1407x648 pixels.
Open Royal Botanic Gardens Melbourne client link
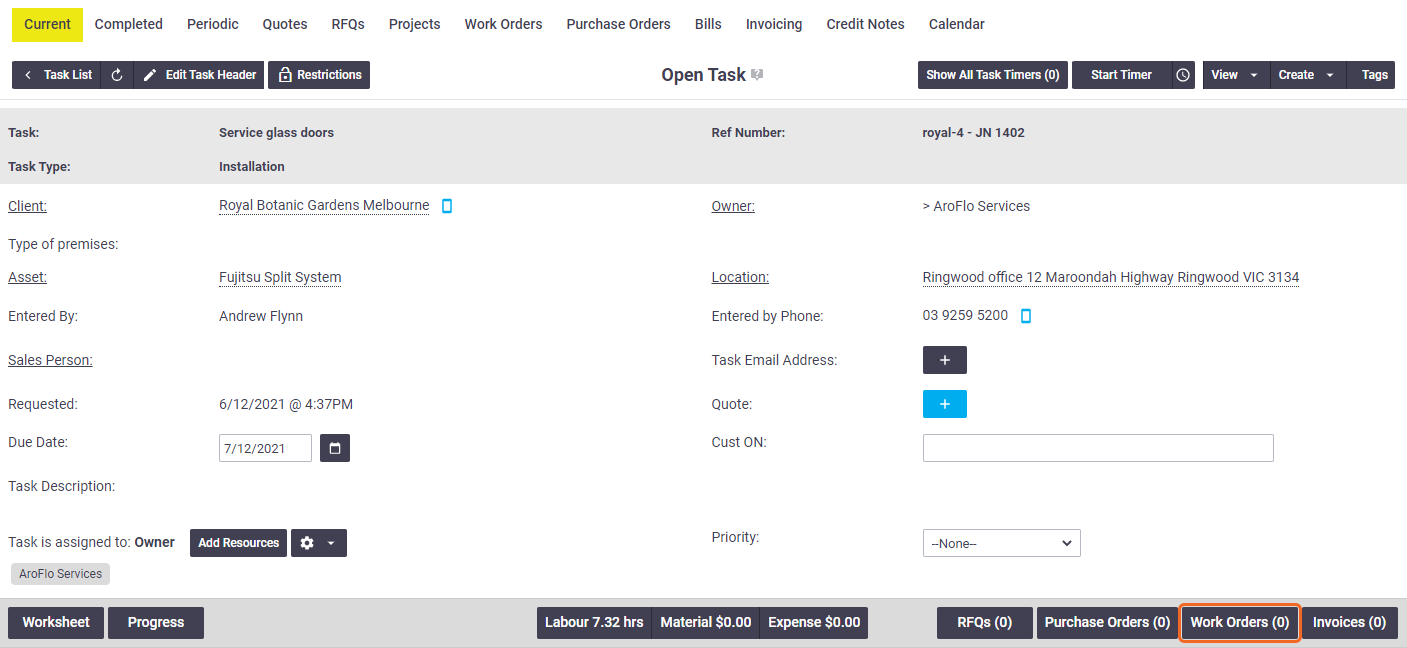(324, 206)
